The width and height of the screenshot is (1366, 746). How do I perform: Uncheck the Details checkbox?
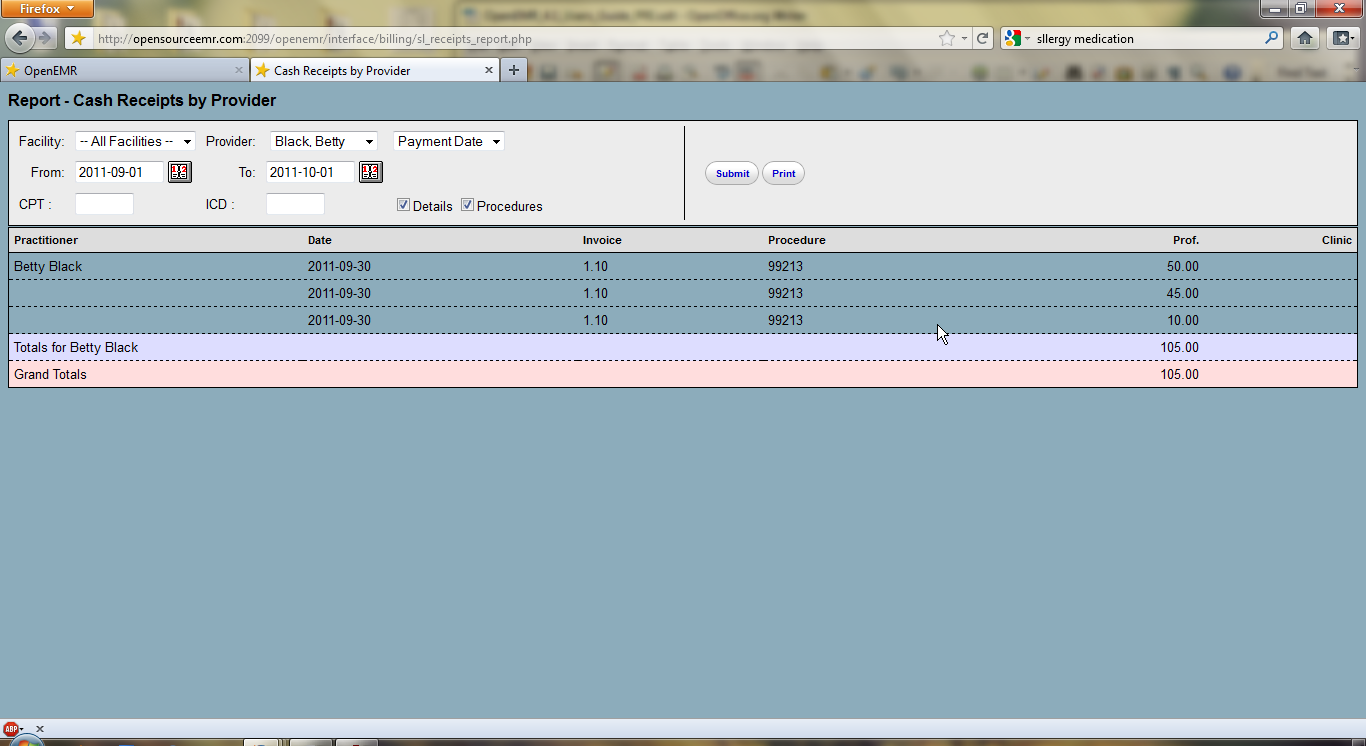coord(403,205)
